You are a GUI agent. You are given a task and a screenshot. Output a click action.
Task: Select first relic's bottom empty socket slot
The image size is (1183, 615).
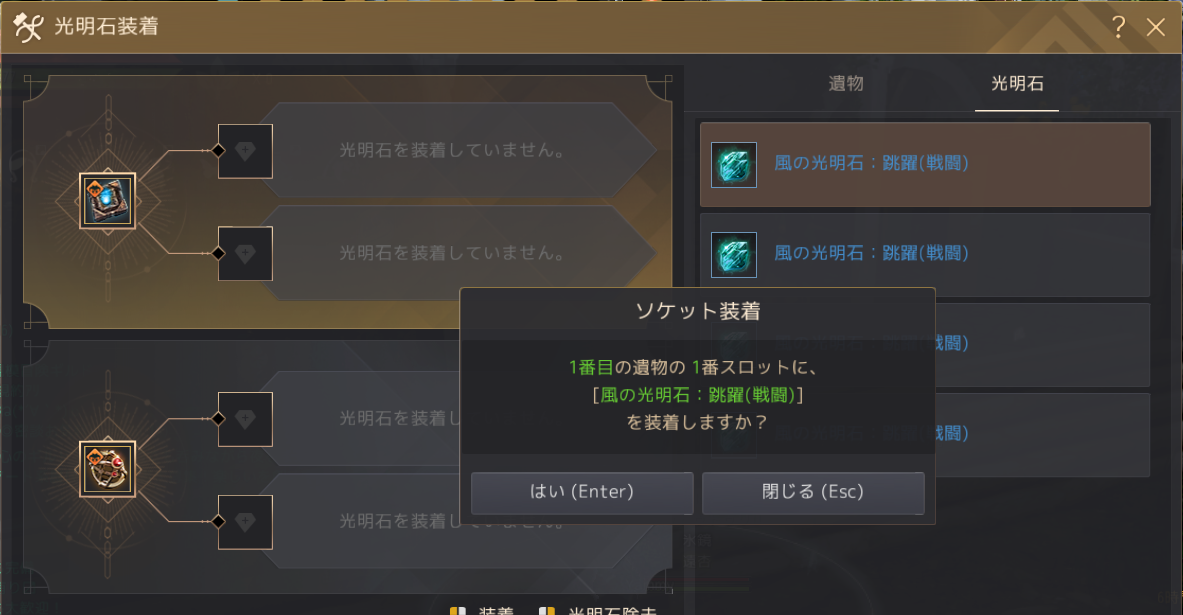click(x=245, y=254)
